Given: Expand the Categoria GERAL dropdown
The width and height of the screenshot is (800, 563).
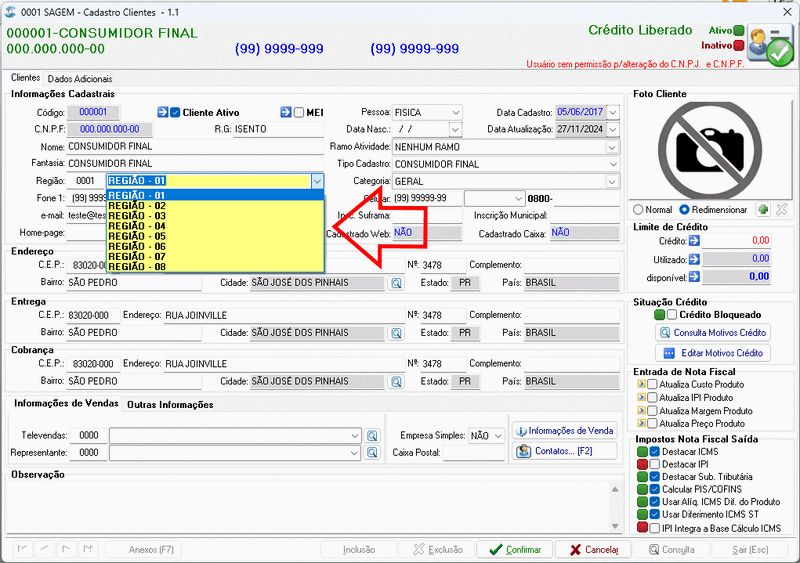Looking at the screenshot, I should point(612,181).
